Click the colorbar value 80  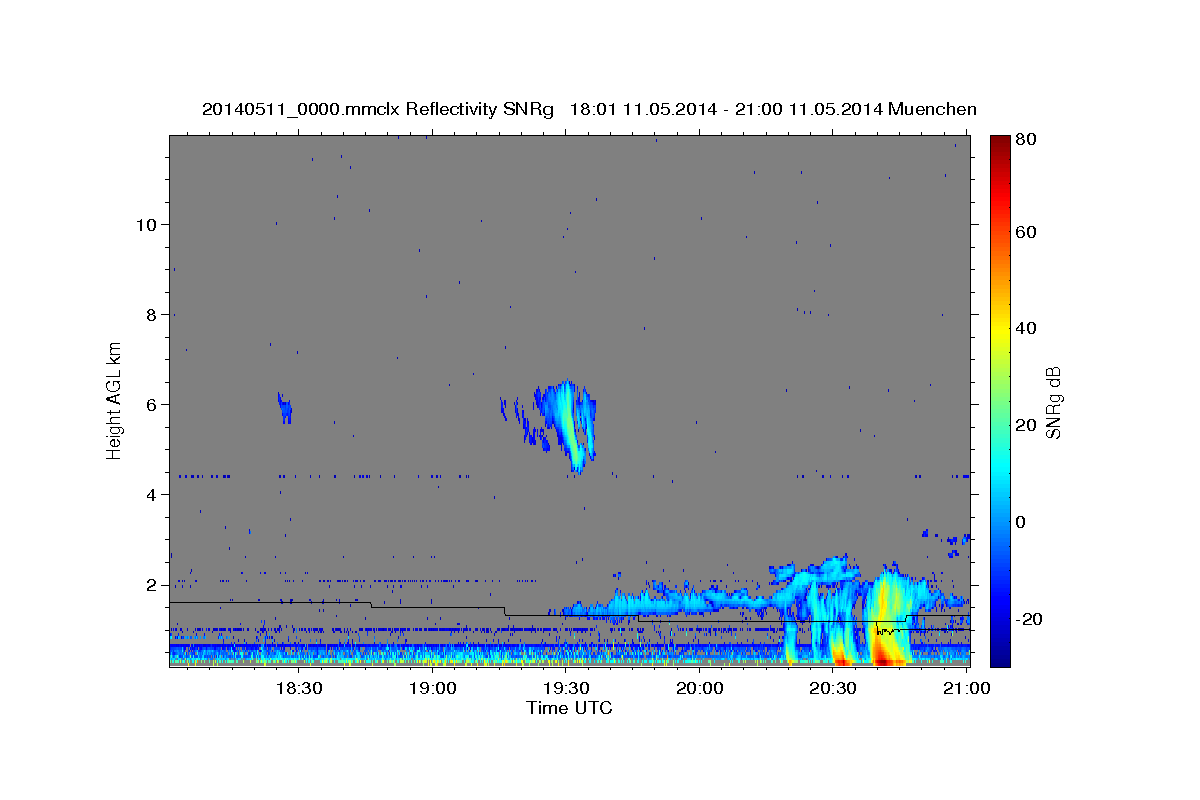click(x=1026, y=140)
